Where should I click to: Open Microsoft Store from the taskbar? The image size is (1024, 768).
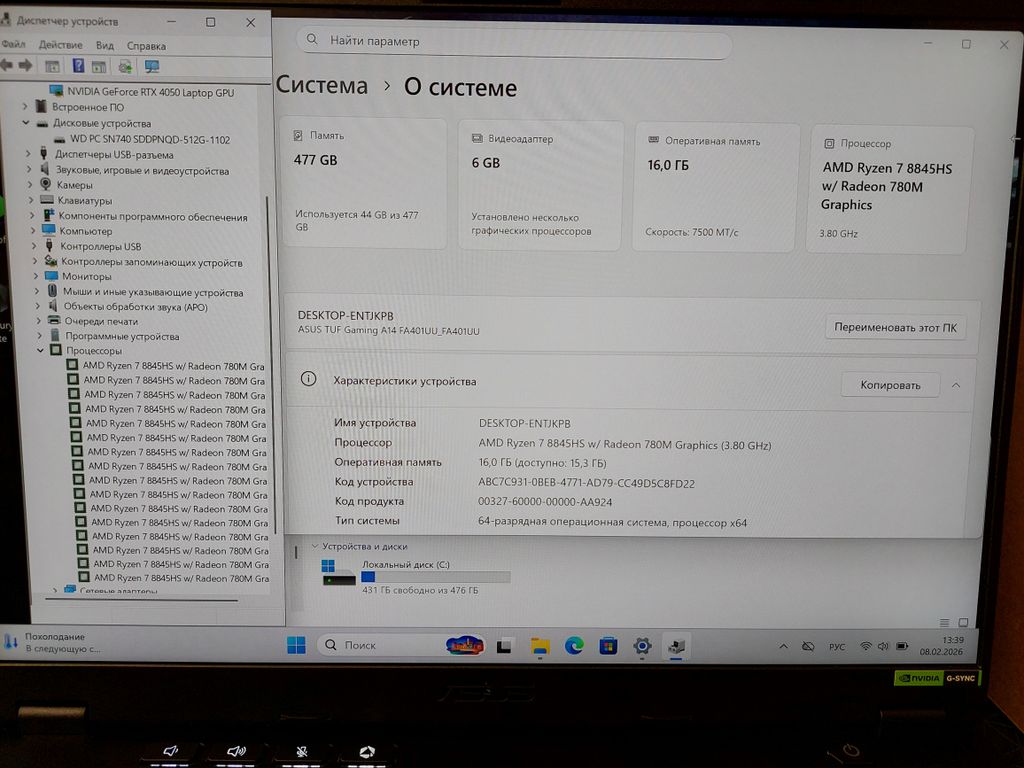[x=608, y=646]
